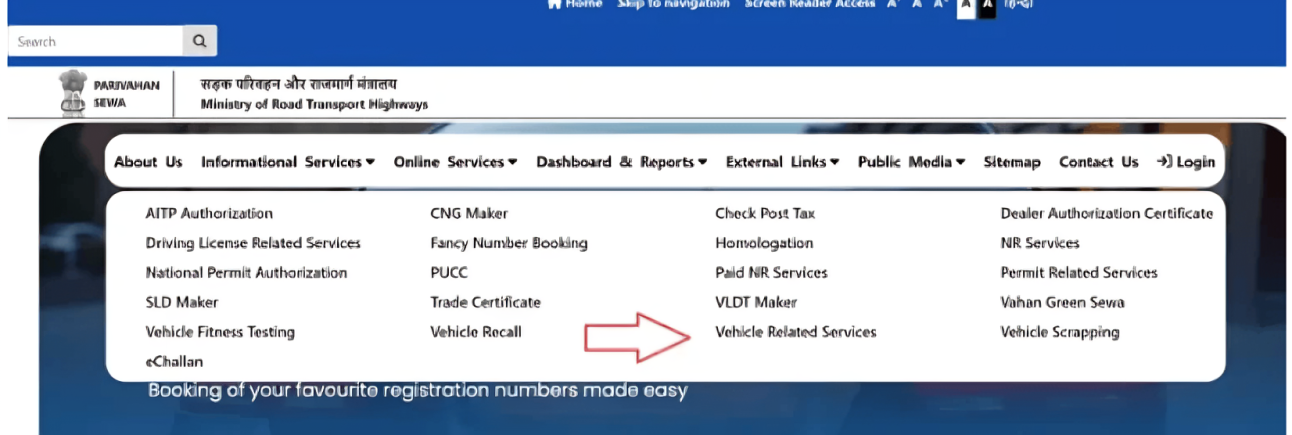Expand the Informational Services dropdown

[288, 162]
